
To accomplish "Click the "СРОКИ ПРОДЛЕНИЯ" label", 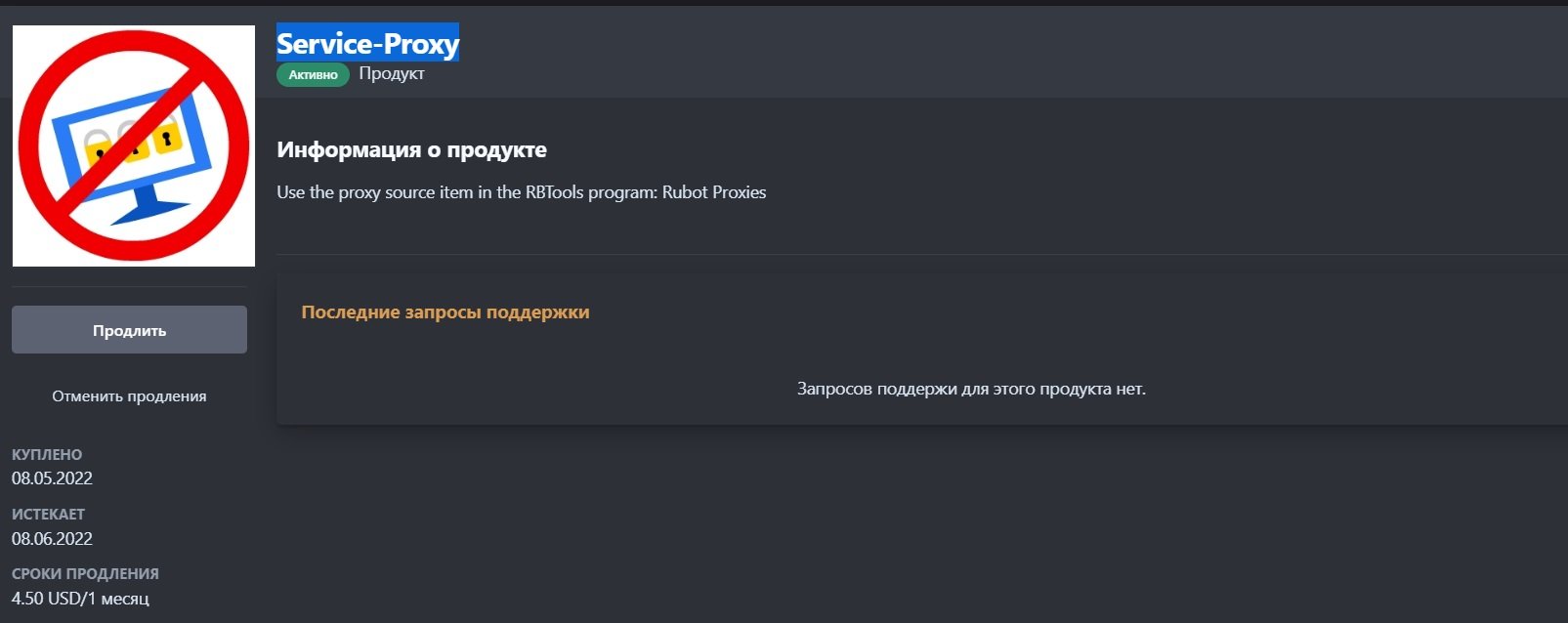I will point(85,574).
